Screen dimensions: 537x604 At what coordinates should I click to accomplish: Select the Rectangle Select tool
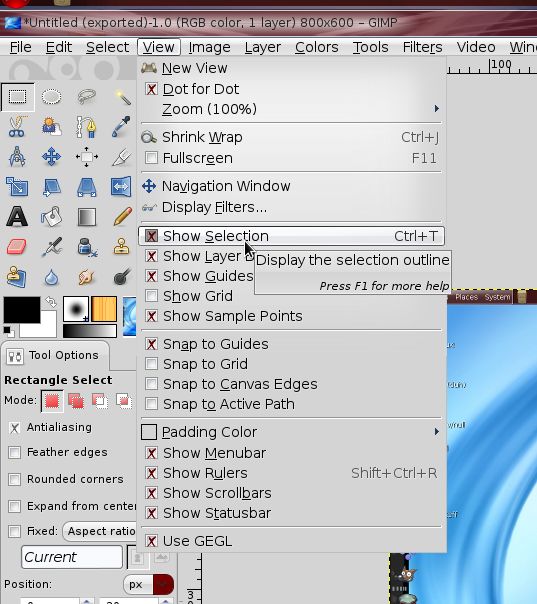click(17, 97)
